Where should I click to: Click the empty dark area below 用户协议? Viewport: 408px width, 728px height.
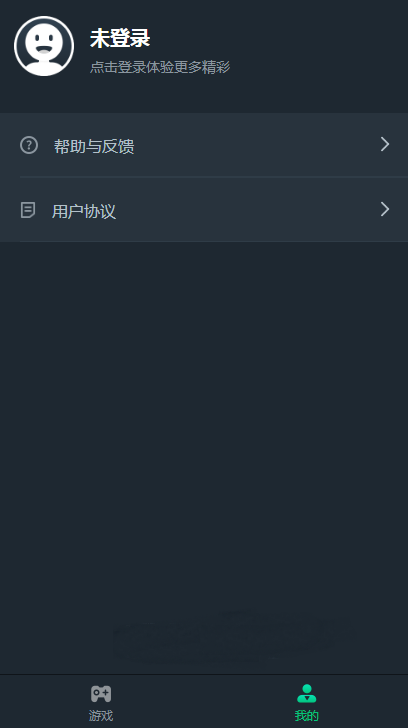[204, 418]
